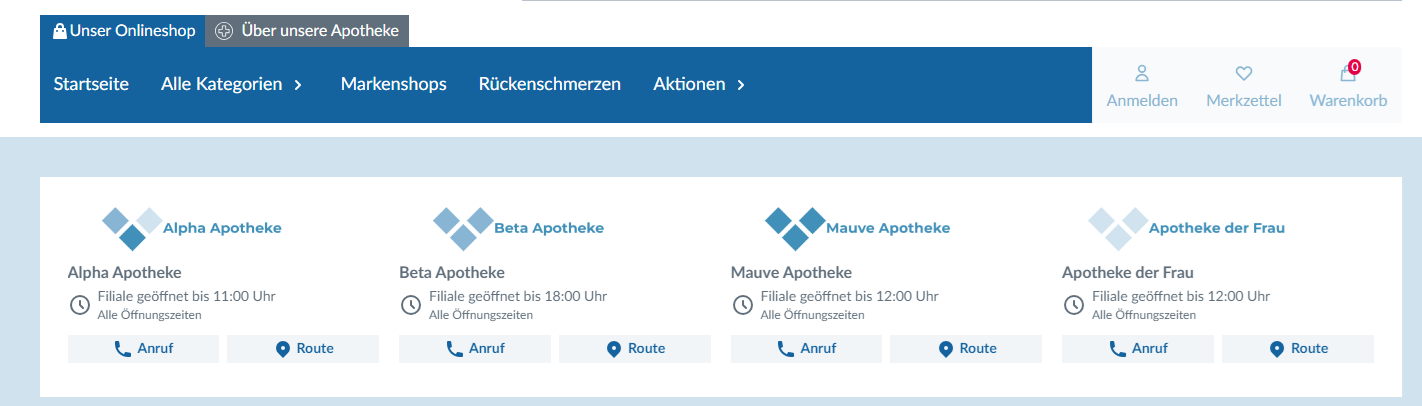Viewport: 1422px width, 406px height.
Task: Call Apotheke der Frau via Anruf
Action: coord(1137,349)
